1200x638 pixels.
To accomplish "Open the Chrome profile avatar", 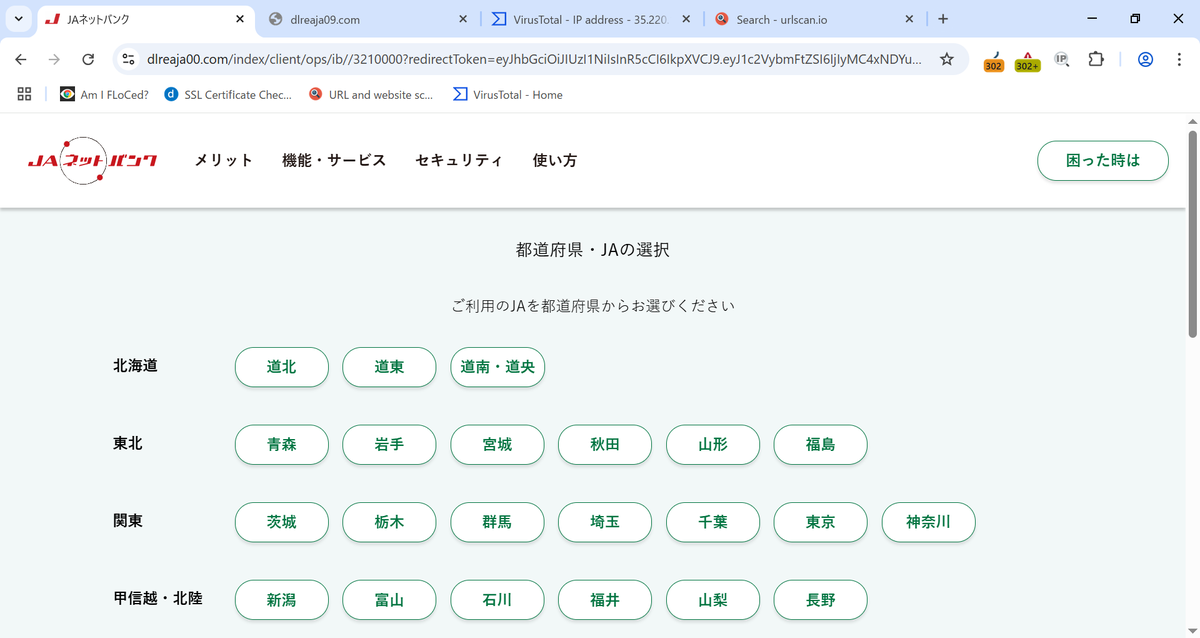I will [1146, 59].
